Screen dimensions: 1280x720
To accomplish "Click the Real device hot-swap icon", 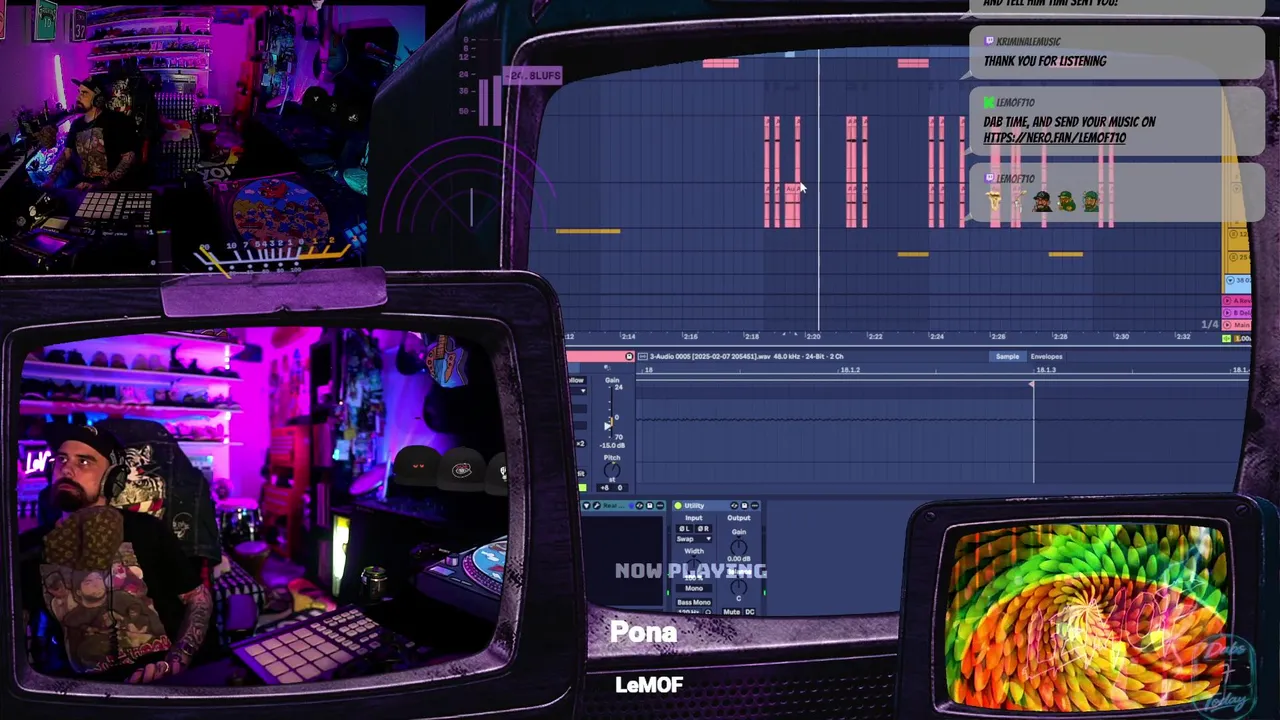I will (x=639, y=506).
